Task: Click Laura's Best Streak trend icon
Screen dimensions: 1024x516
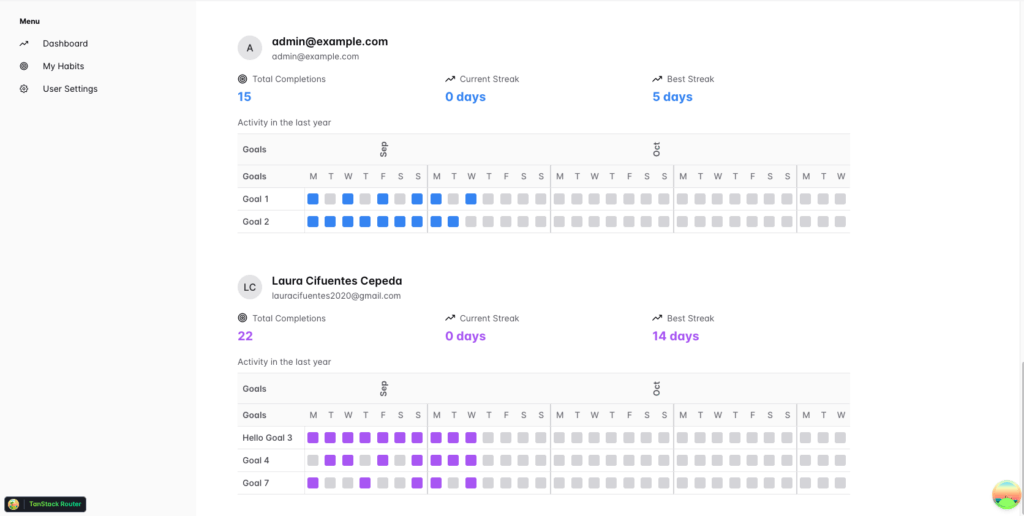Action: coord(657,318)
